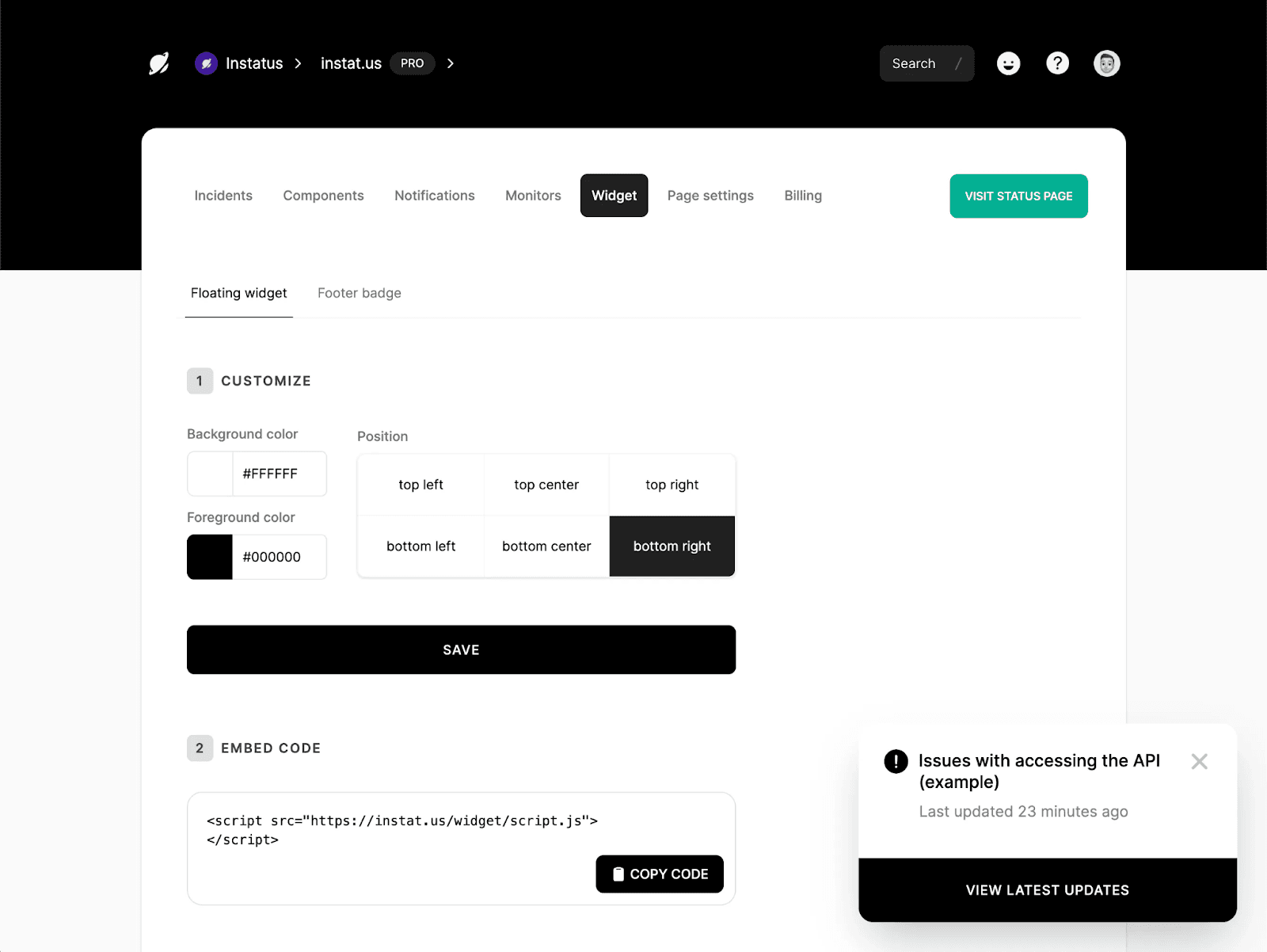Open Page settings tab
The width and height of the screenshot is (1267, 952).
(710, 196)
